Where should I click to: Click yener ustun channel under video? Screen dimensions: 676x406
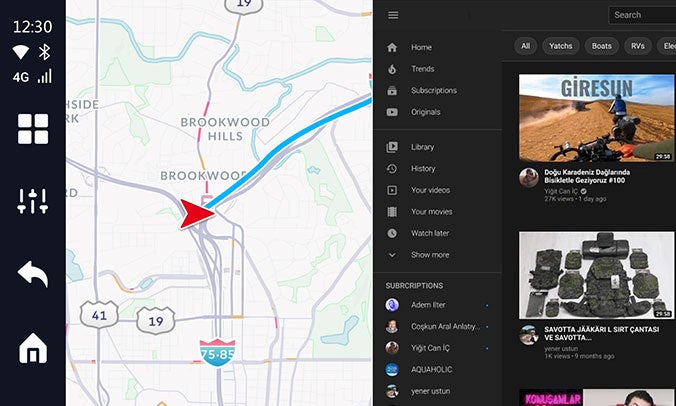tap(561, 348)
